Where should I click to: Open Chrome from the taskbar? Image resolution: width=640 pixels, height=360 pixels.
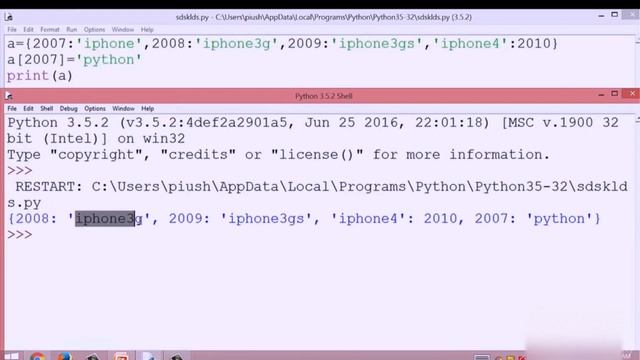pos(37,356)
